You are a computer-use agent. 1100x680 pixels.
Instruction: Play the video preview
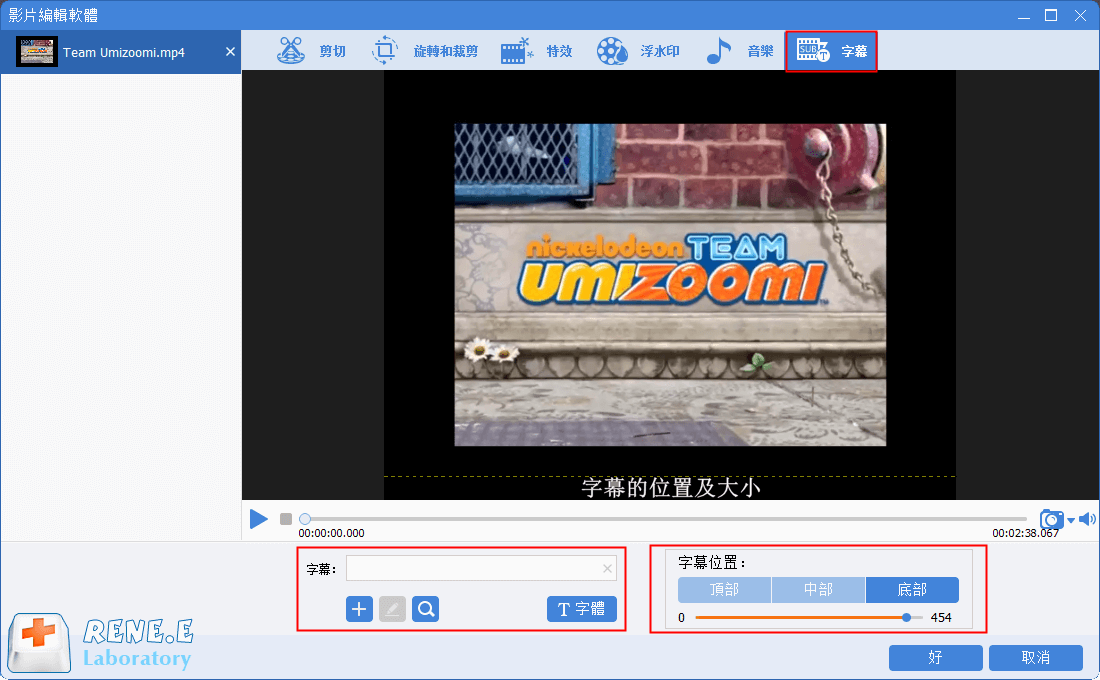click(x=259, y=519)
